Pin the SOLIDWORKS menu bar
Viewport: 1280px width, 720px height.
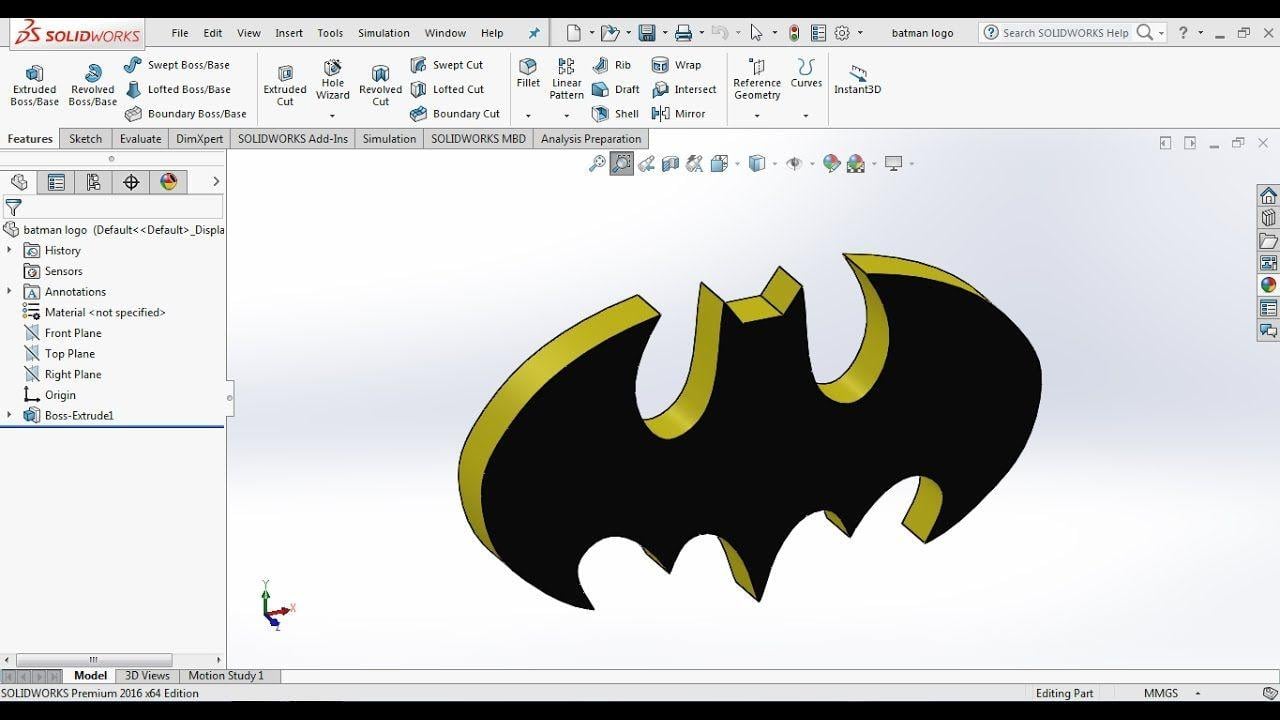click(534, 33)
